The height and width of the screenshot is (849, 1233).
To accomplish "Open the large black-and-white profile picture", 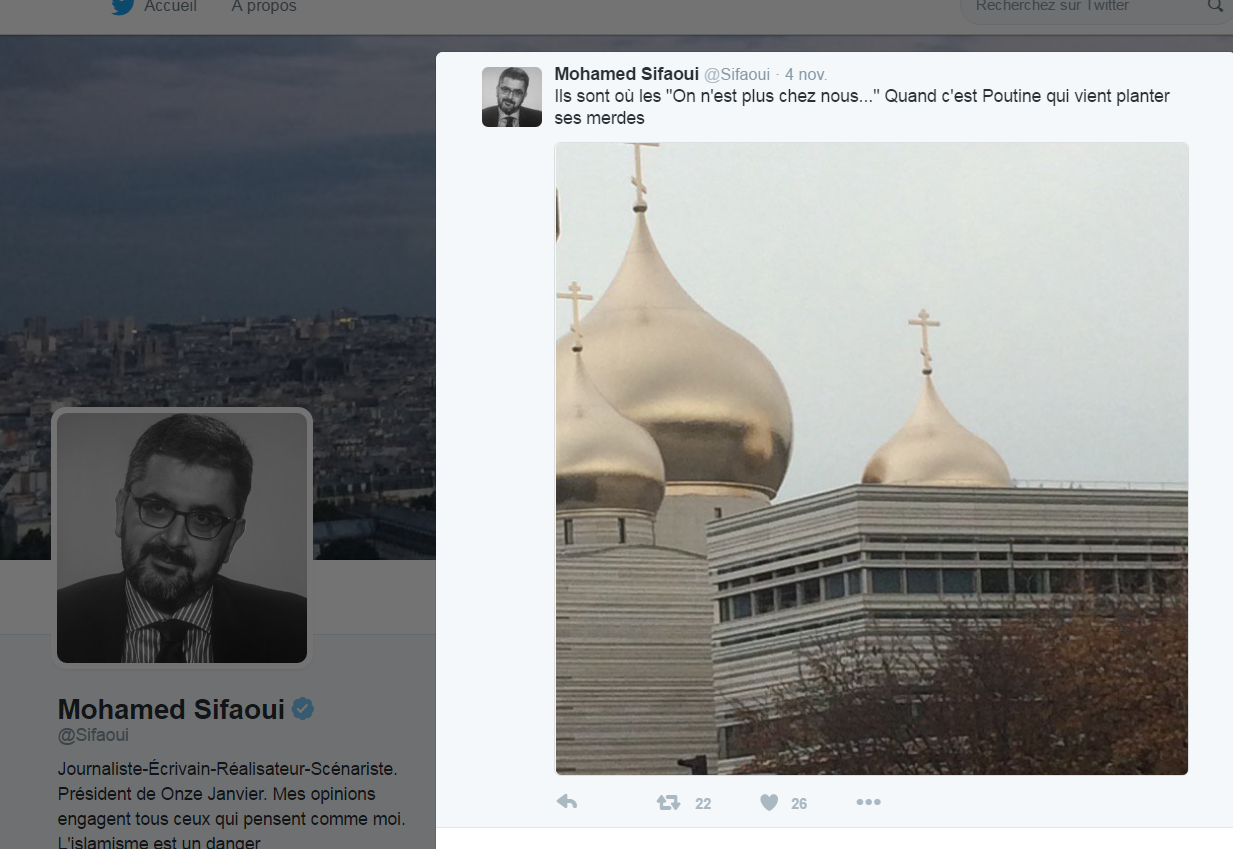I will pos(182,537).
